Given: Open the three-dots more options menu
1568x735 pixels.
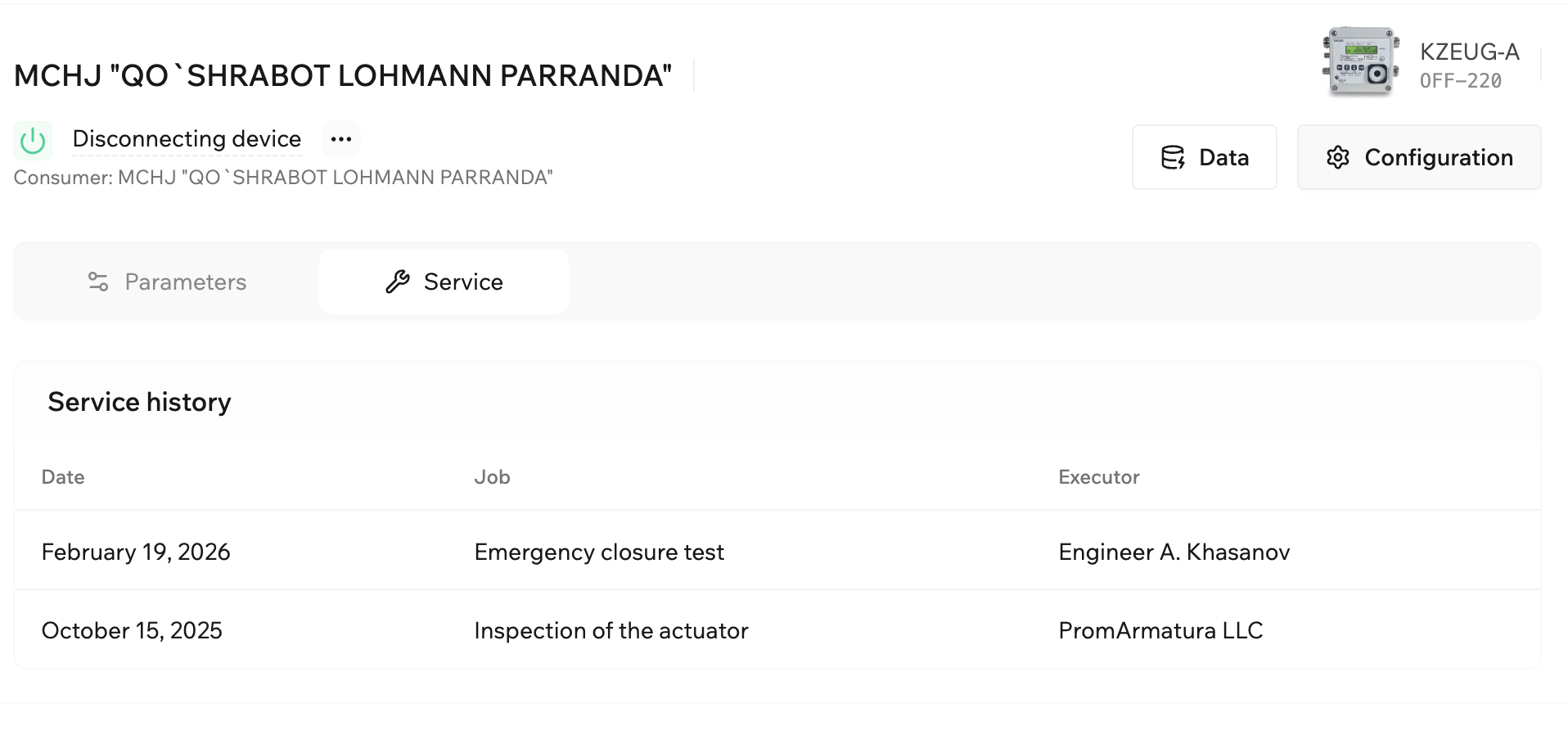Looking at the screenshot, I should coord(341,139).
